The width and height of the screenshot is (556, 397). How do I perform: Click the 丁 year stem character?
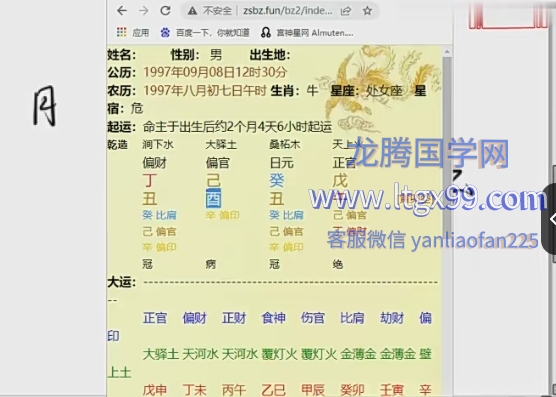click(150, 180)
